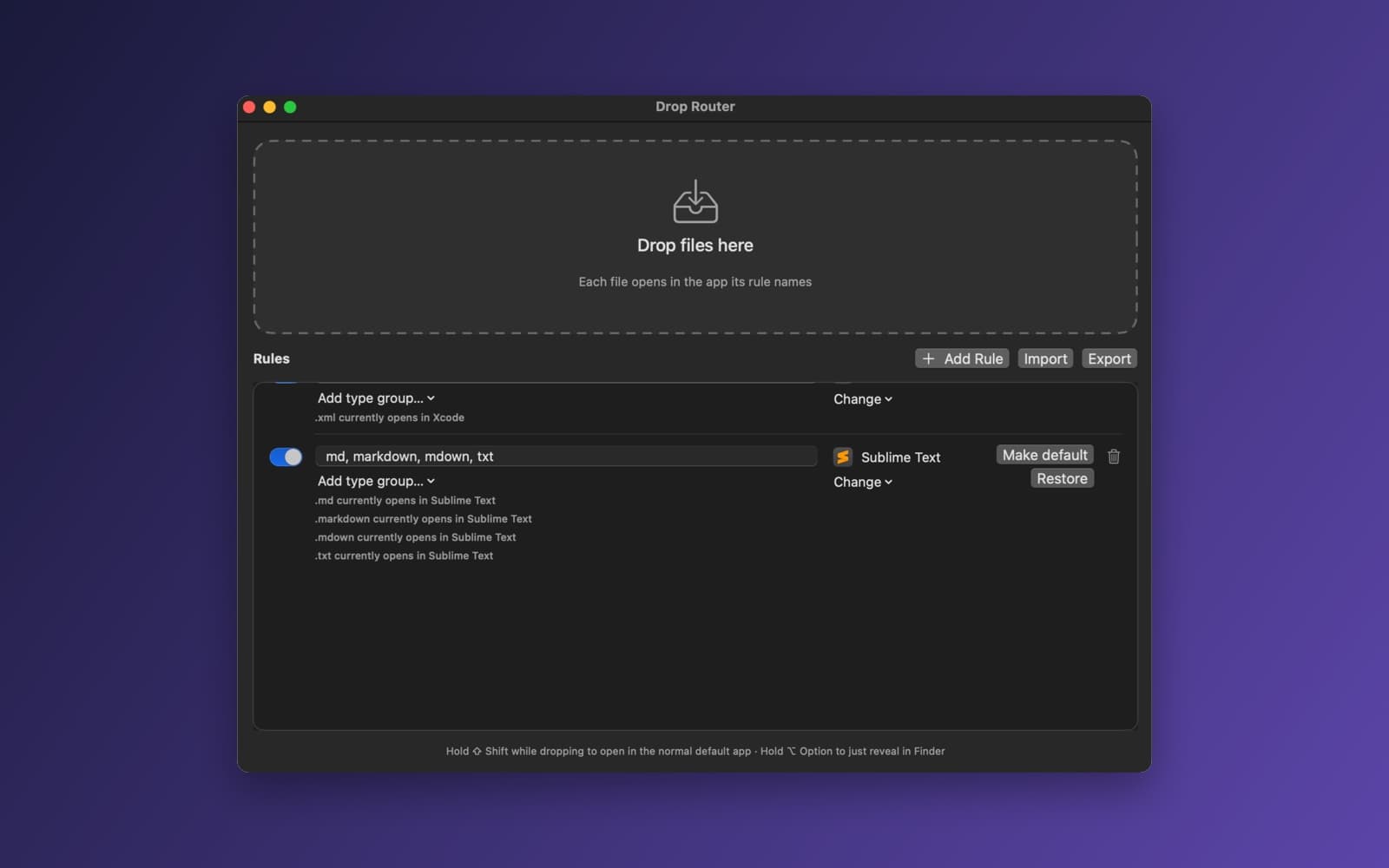Open the Change dropdown for the Xcode rule
Image resolution: width=1389 pixels, height=868 pixels.
tap(863, 399)
